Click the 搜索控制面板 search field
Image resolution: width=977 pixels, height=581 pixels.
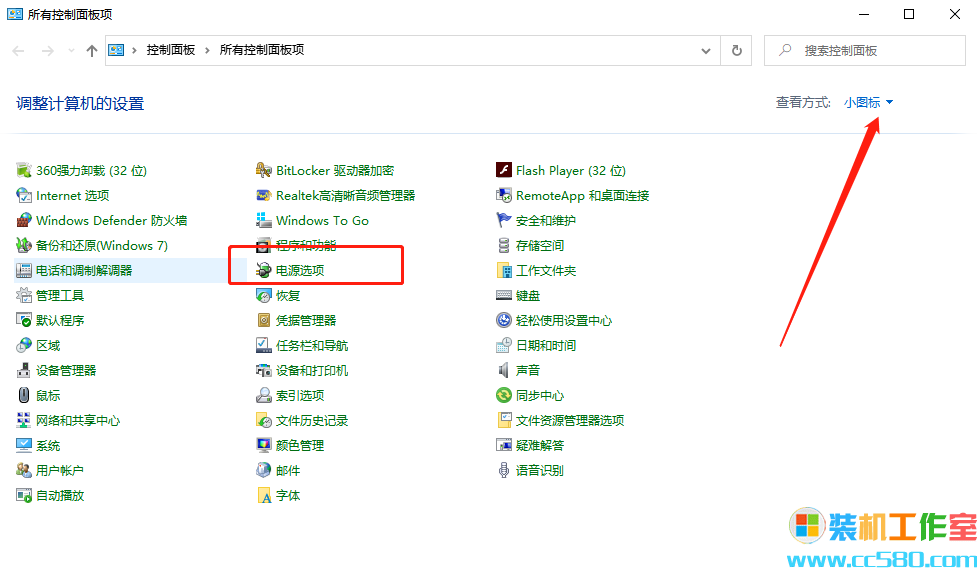[865, 50]
